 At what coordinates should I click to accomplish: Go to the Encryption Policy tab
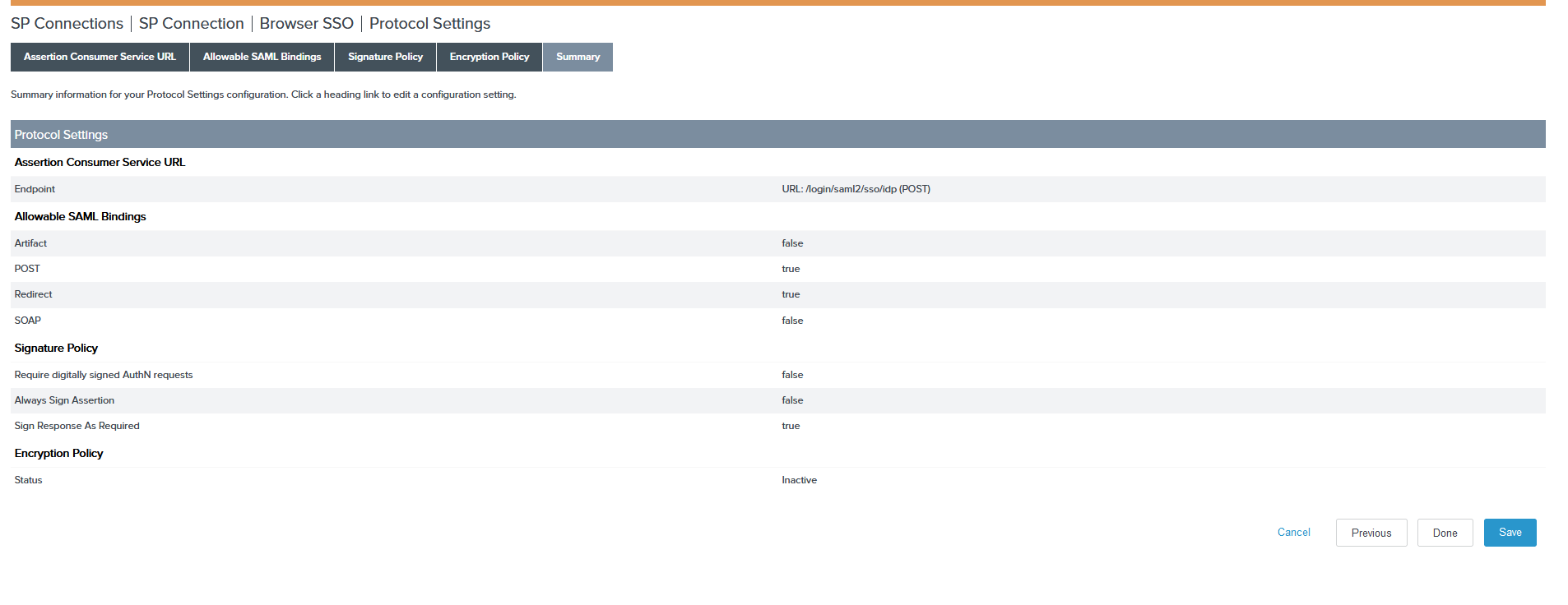(489, 57)
